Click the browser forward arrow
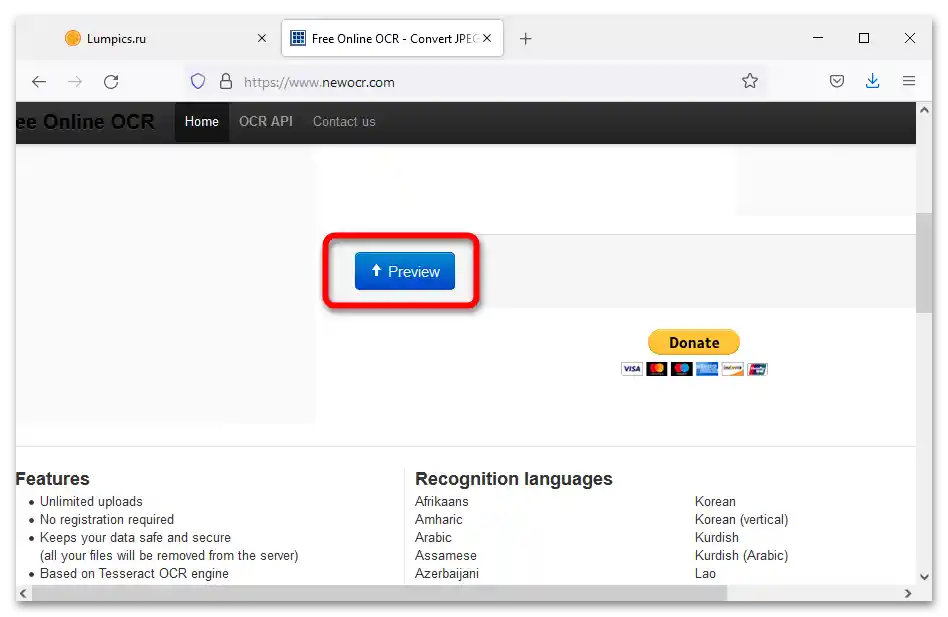This screenshot has width=948, height=617. [75, 82]
